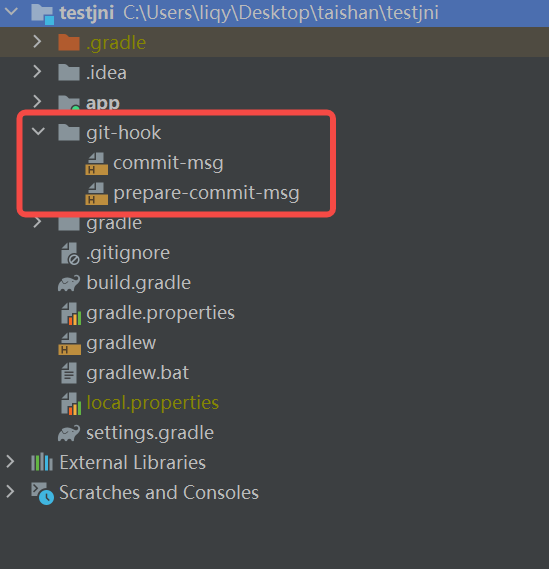Viewport: 549px width, 569px height.
Task: Click the commit-msg shell file icon
Action: pos(97,163)
